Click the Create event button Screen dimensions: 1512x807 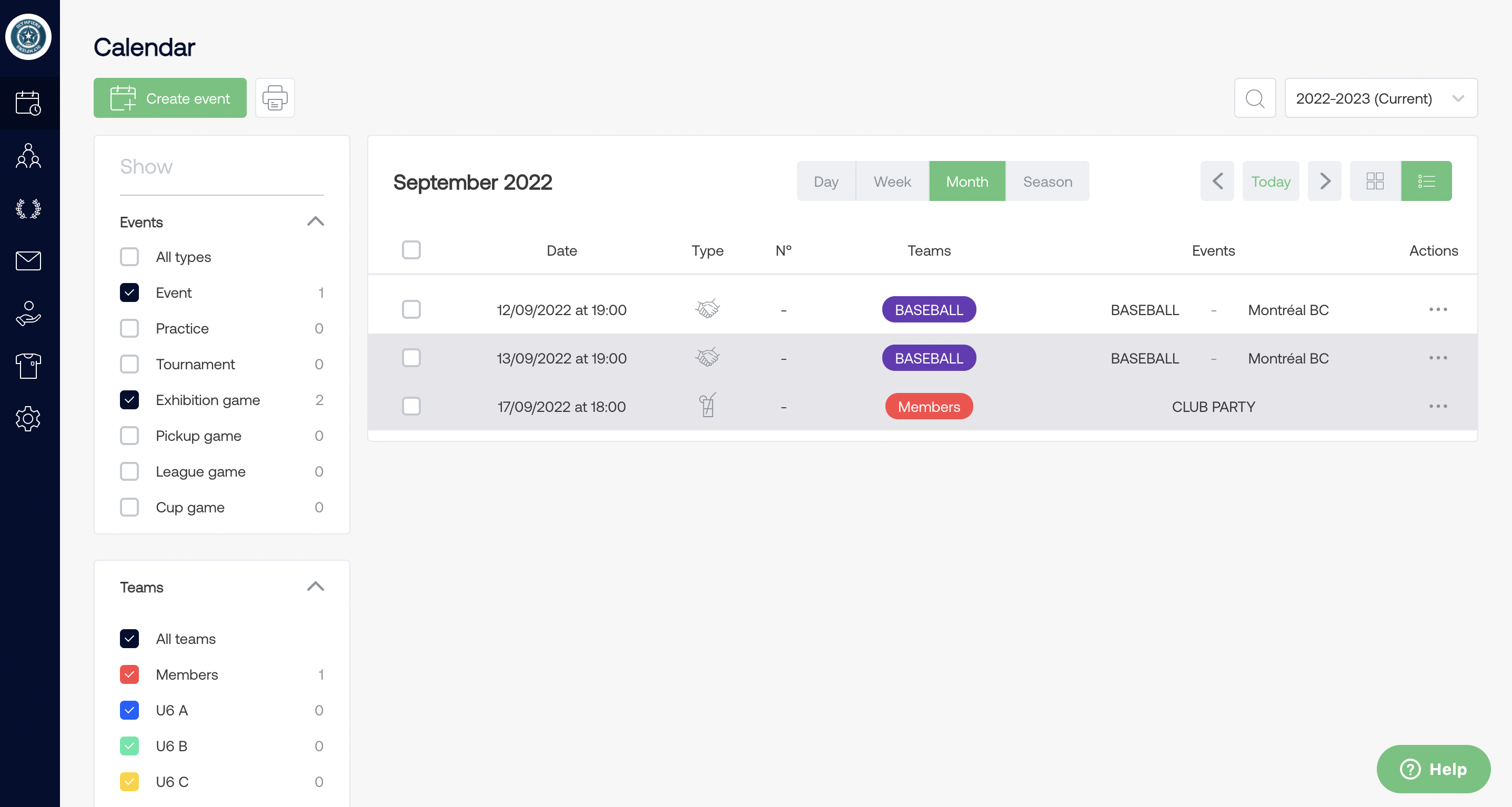[169, 98]
